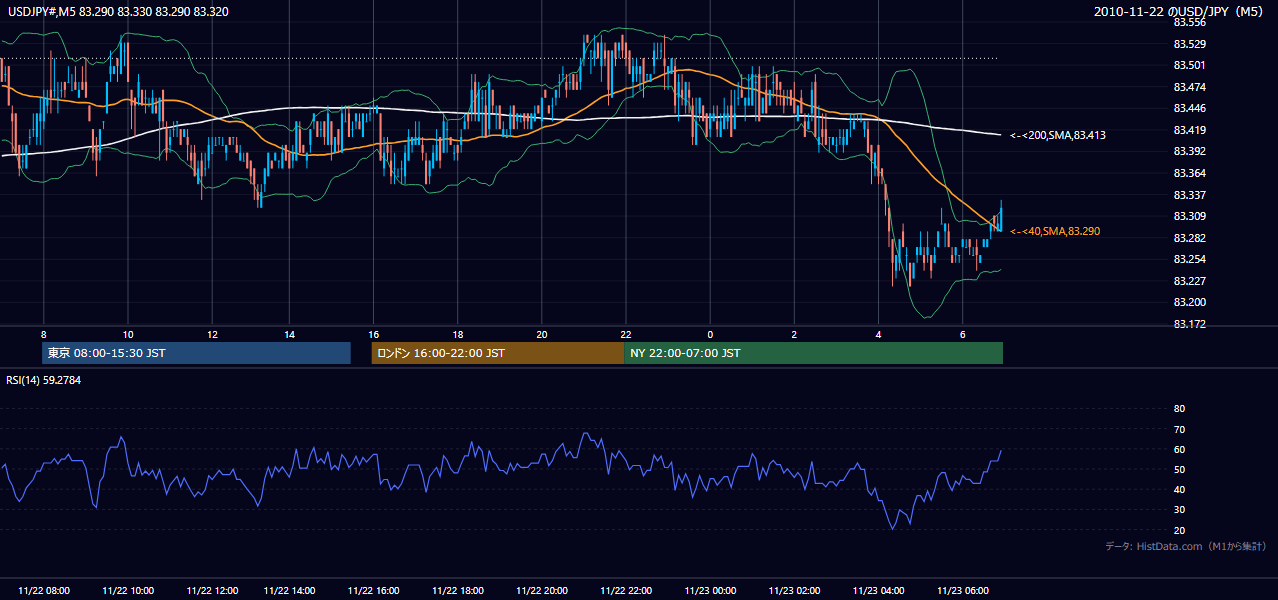Click the 11/22 22:00 date label
This screenshot has height=600, width=1278.
click(x=625, y=591)
